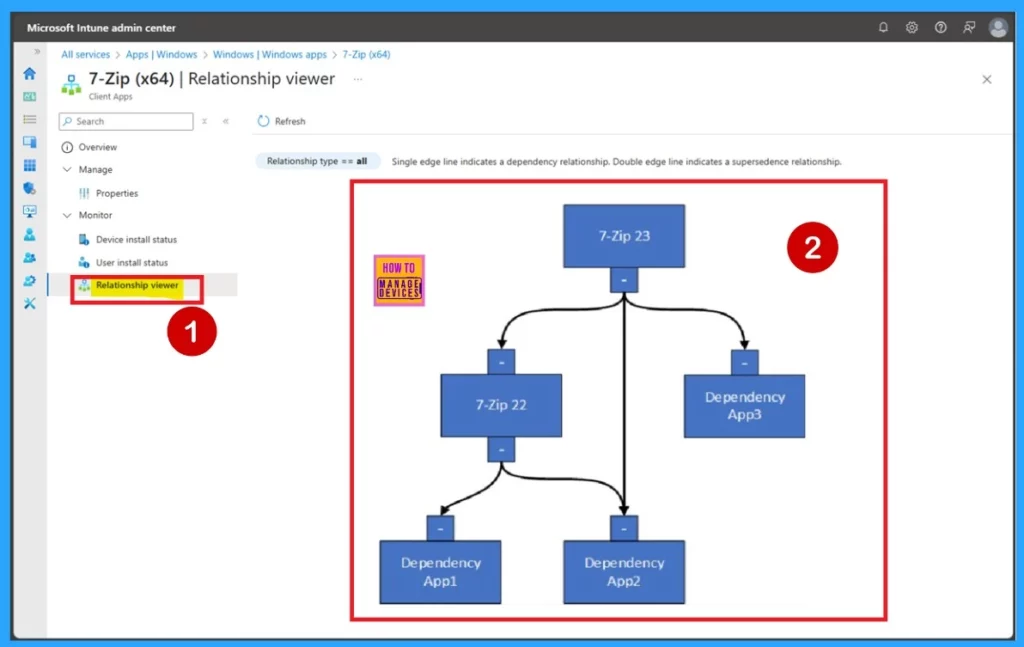Open Device install status
This screenshot has width=1024, height=647.
136,240
